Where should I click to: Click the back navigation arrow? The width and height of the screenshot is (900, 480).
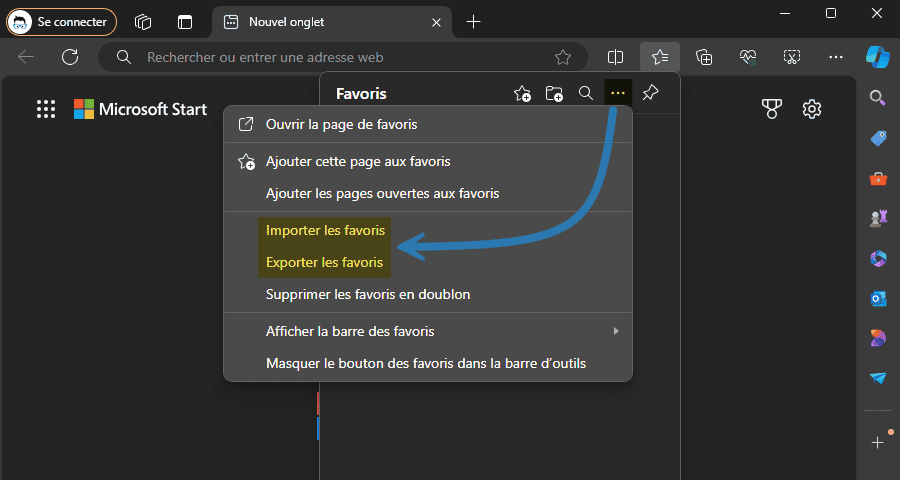(26, 57)
